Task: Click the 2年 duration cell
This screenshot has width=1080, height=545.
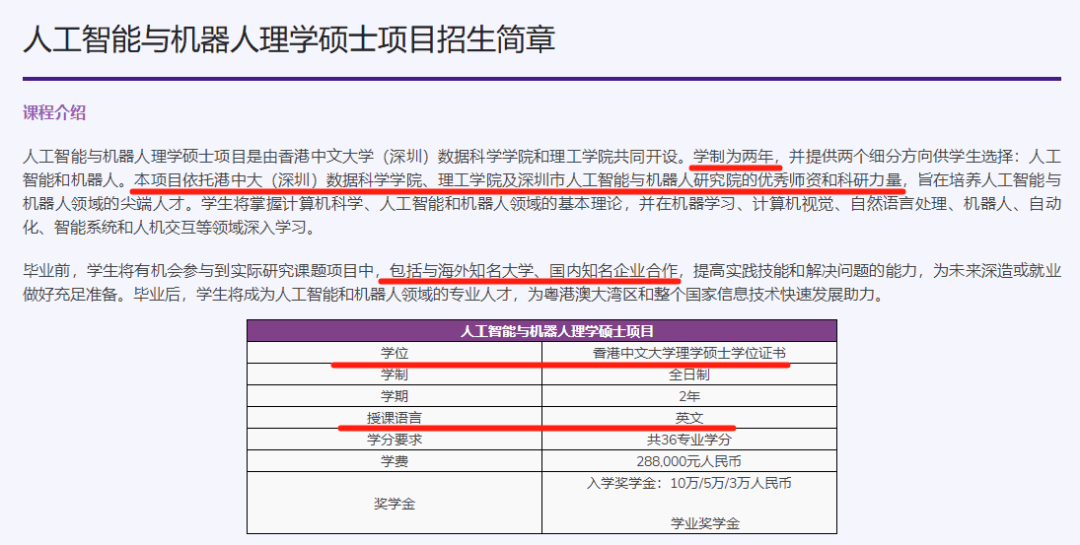Action: tap(689, 397)
